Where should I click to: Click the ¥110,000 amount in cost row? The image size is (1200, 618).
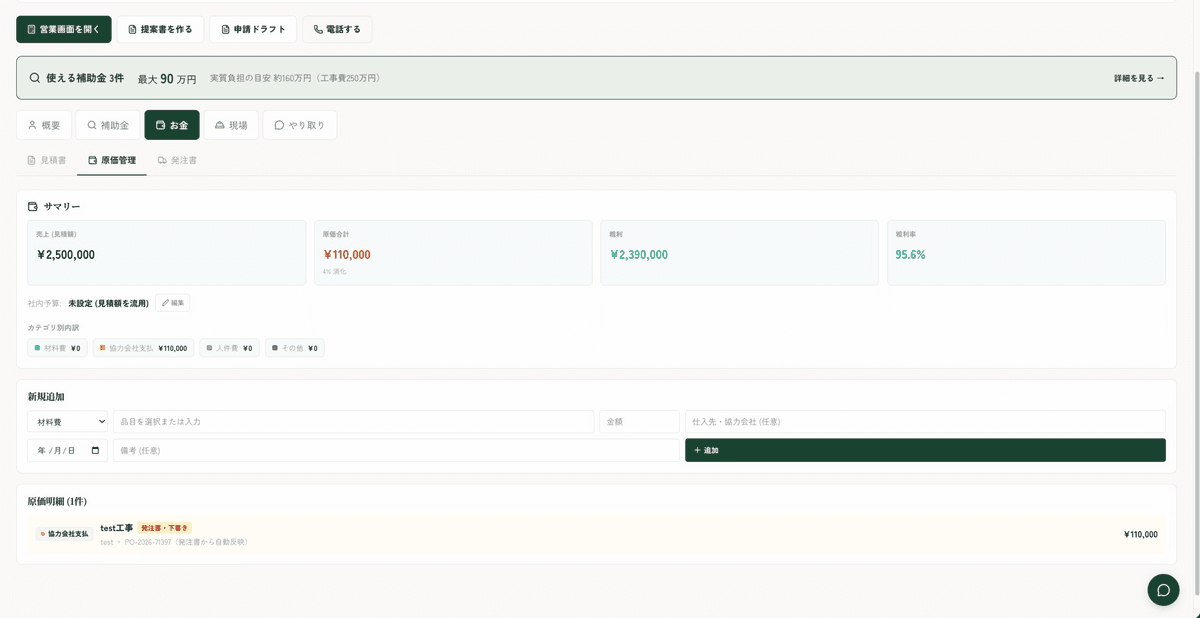tap(1141, 534)
